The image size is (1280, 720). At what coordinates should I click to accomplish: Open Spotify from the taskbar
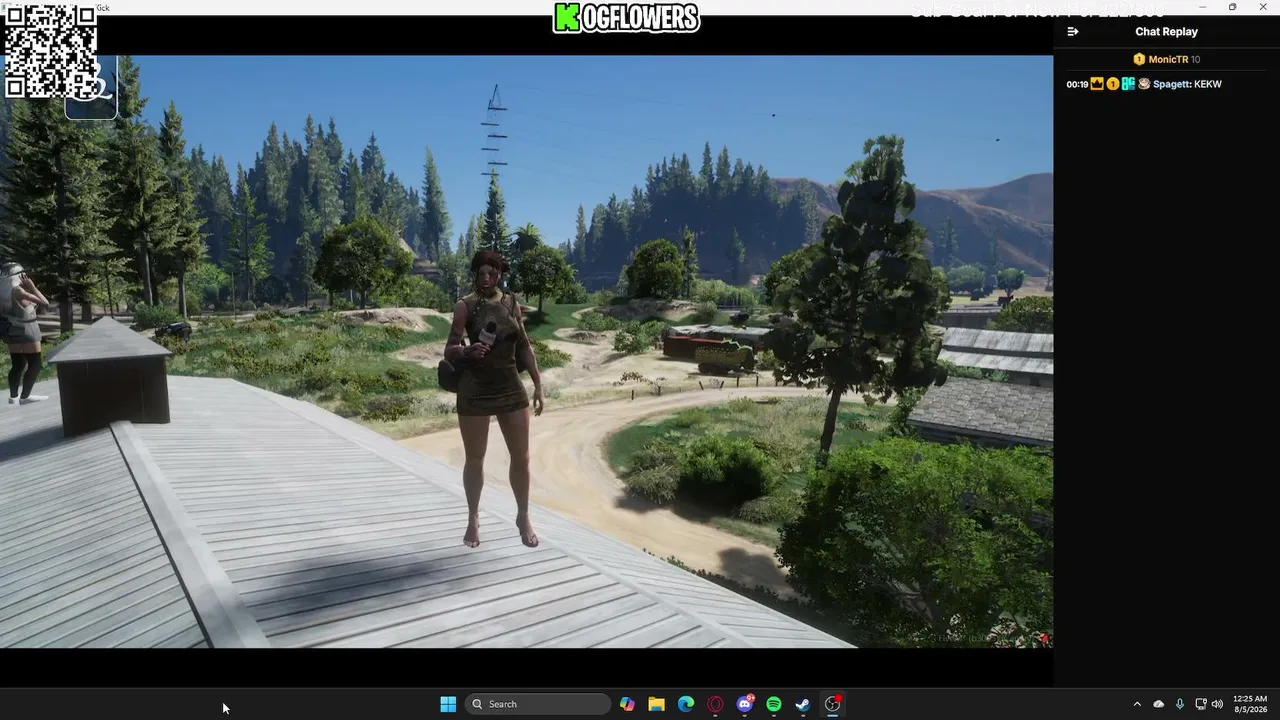click(774, 704)
